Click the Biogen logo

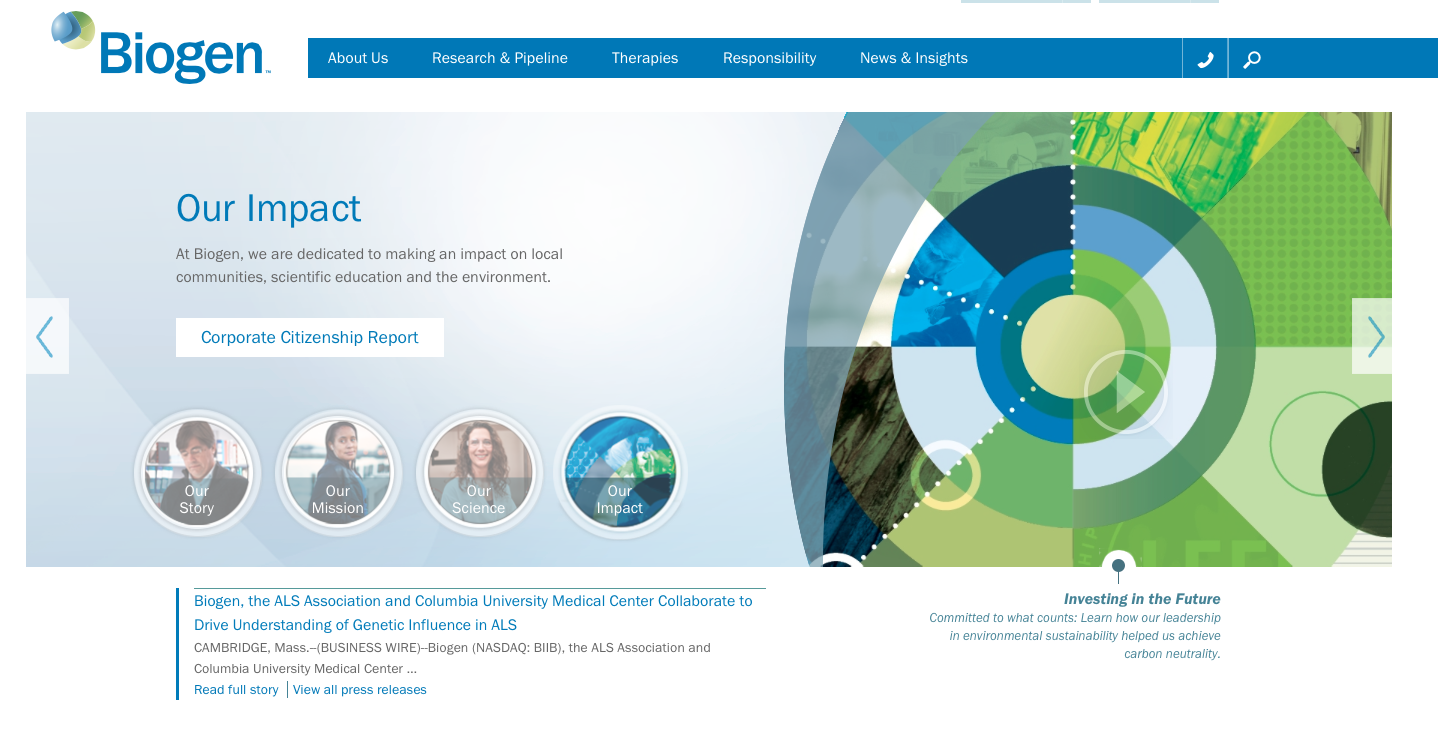(x=161, y=47)
